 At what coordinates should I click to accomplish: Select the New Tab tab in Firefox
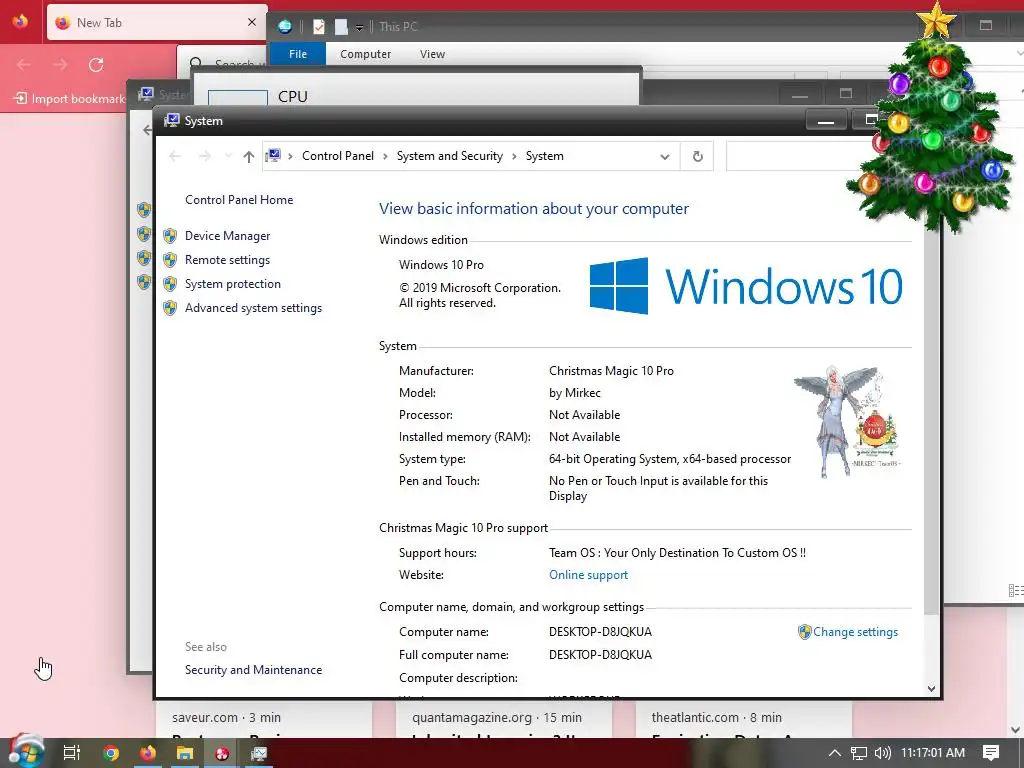157,23
